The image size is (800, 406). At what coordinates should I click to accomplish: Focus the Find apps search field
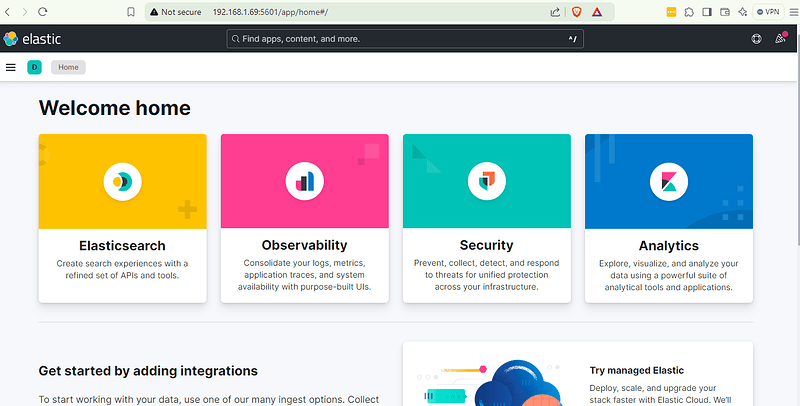pyautogui.click(x=405, y=39)
